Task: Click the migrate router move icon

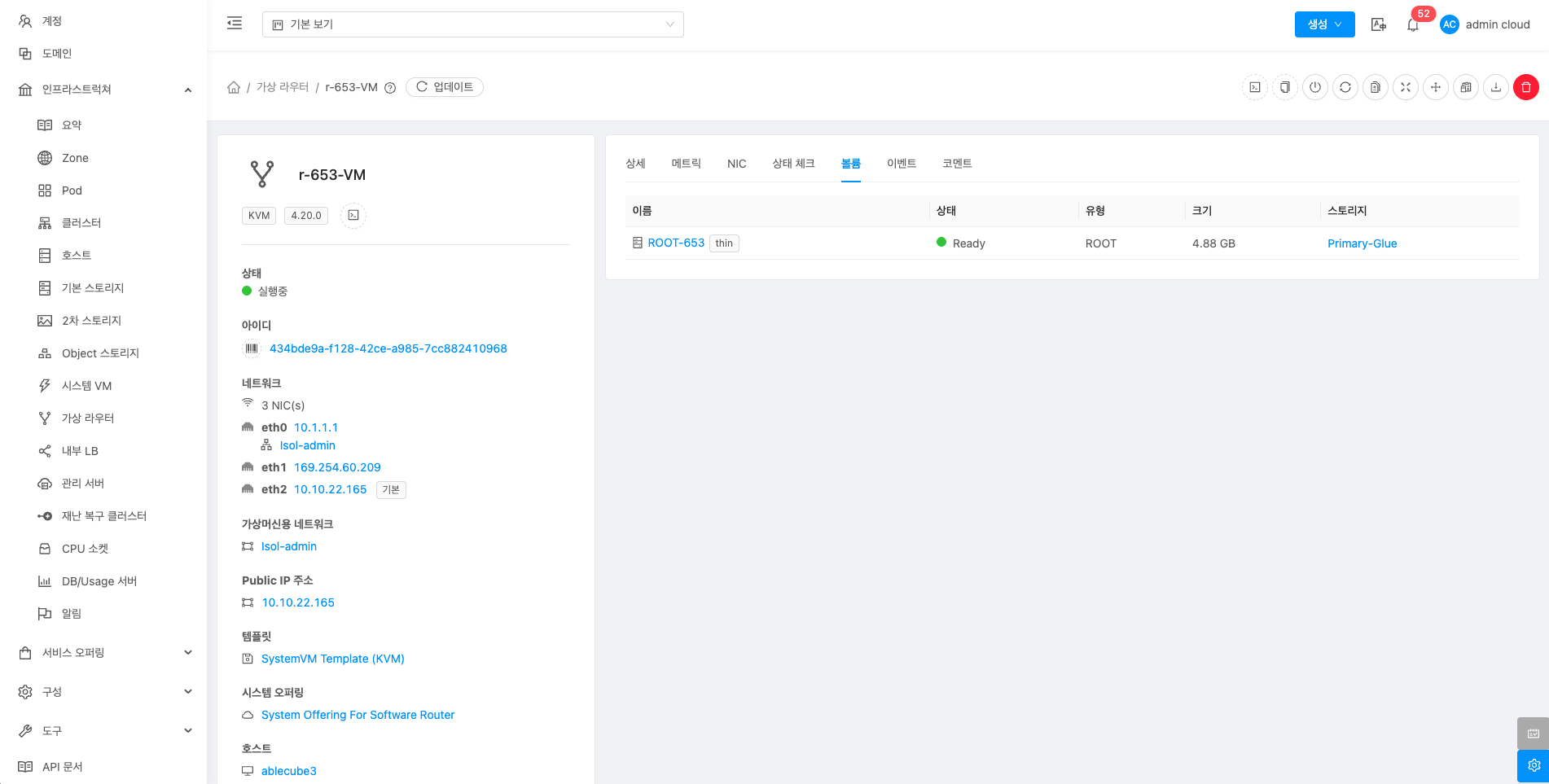Action: click(1435, 87)
